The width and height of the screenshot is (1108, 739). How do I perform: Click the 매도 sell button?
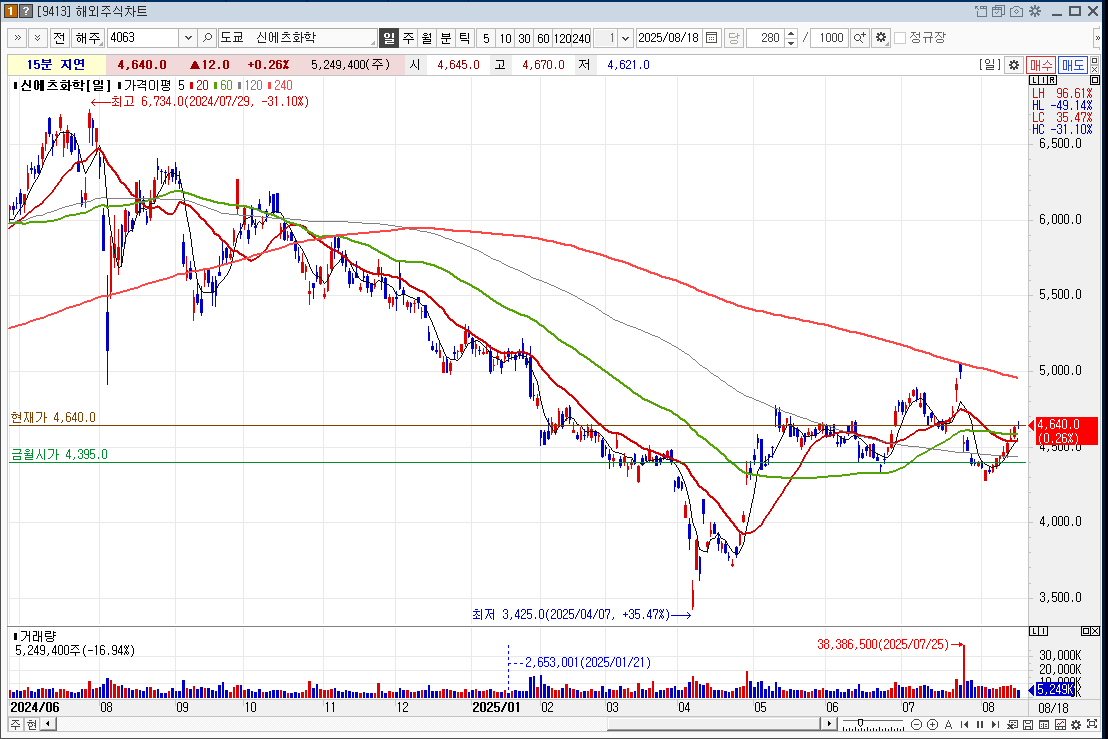point(1073,65)
